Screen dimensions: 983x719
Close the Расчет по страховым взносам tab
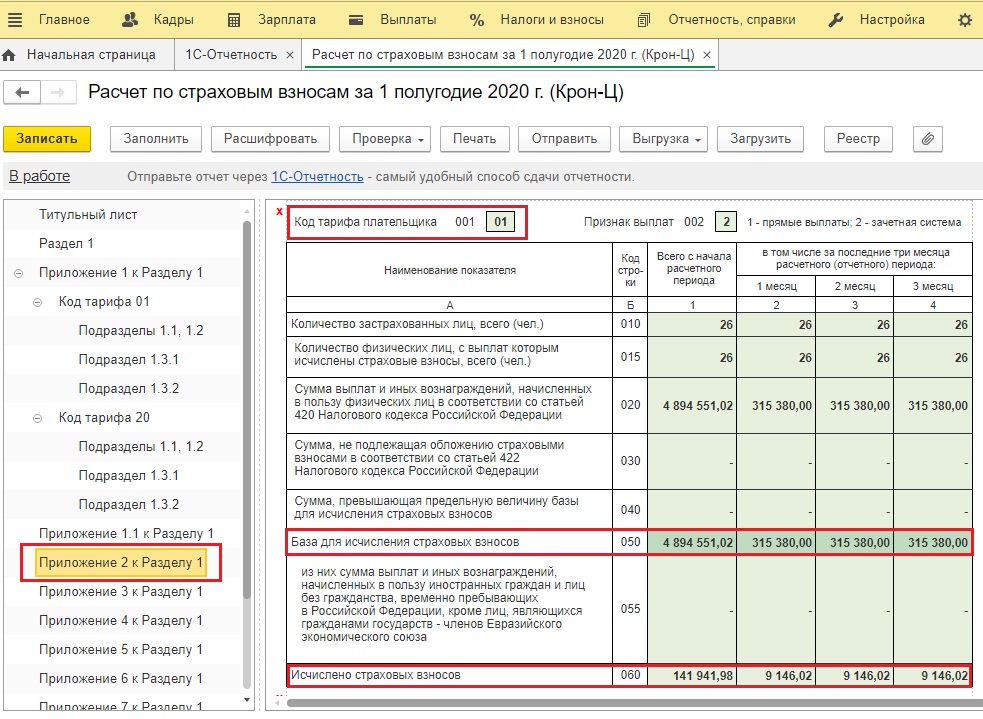[707, 55]
